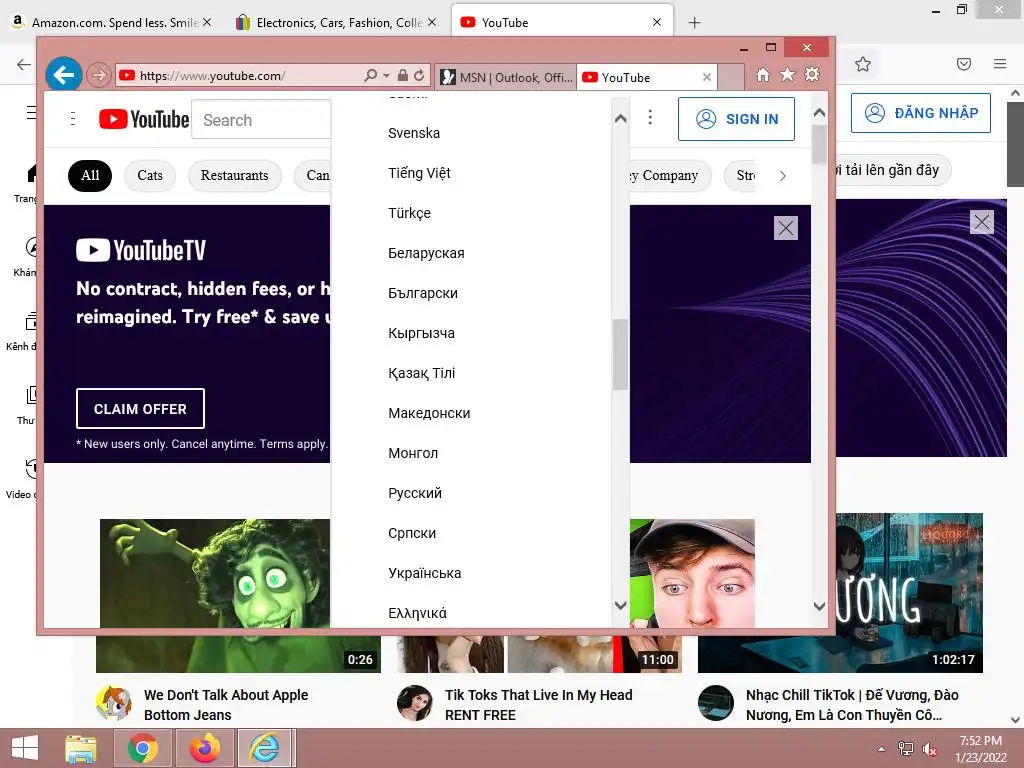Choose Български language
Screen dimensions: 1024x768
point(423,293)
